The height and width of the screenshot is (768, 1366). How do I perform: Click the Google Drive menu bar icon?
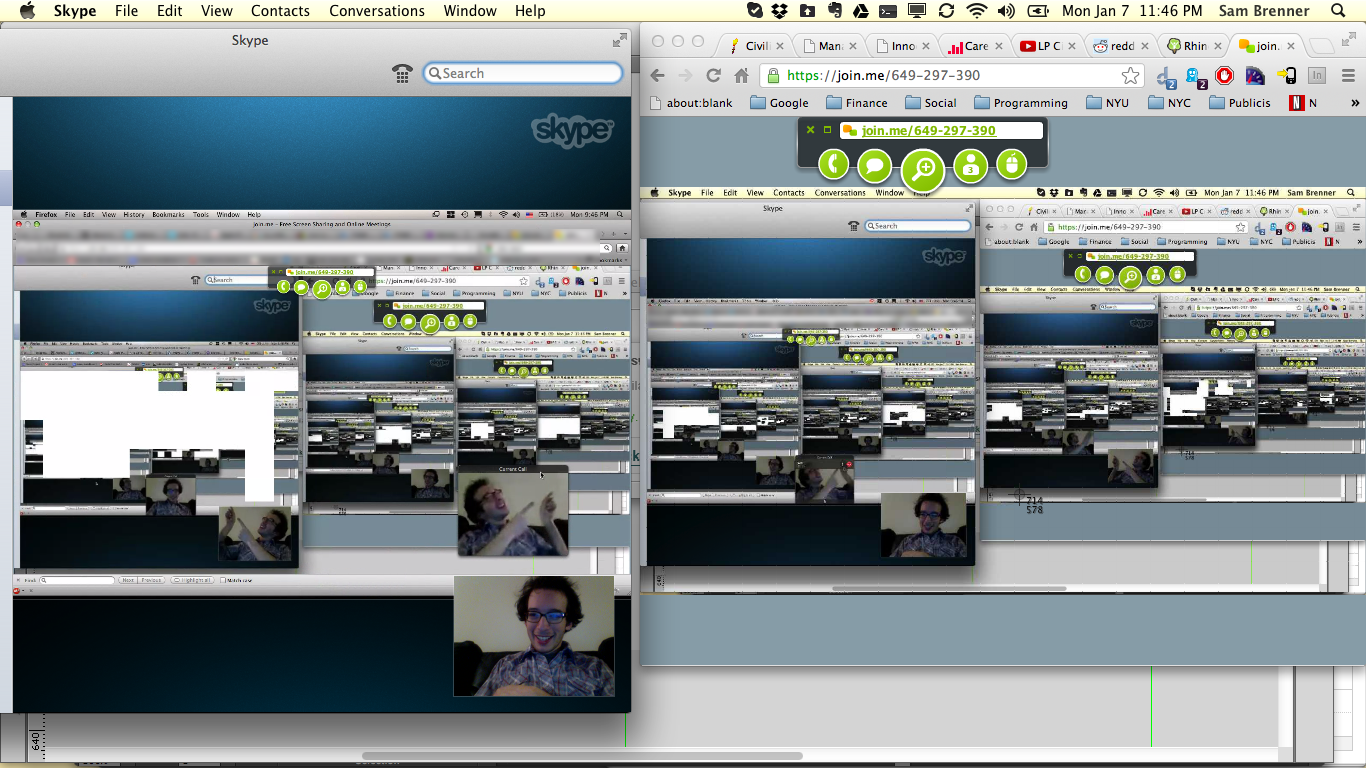pyautogui.click(x=861, y=11)
